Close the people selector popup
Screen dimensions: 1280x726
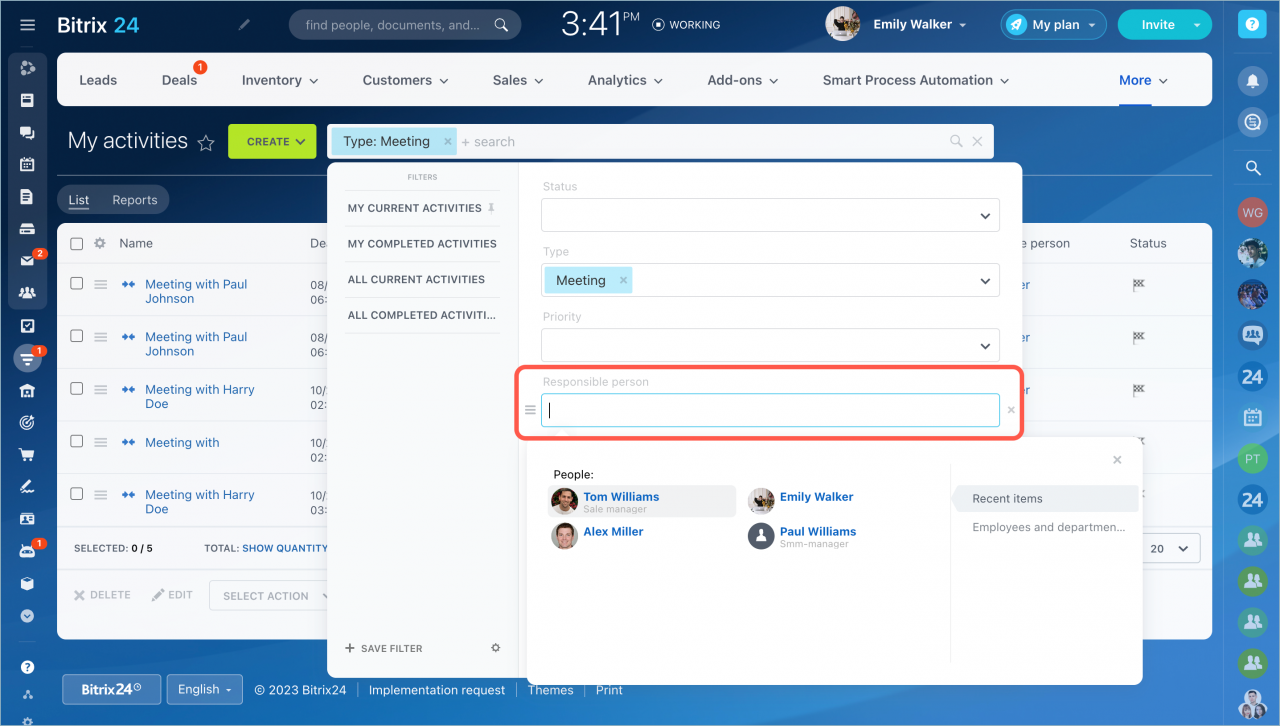point(1117,460)
